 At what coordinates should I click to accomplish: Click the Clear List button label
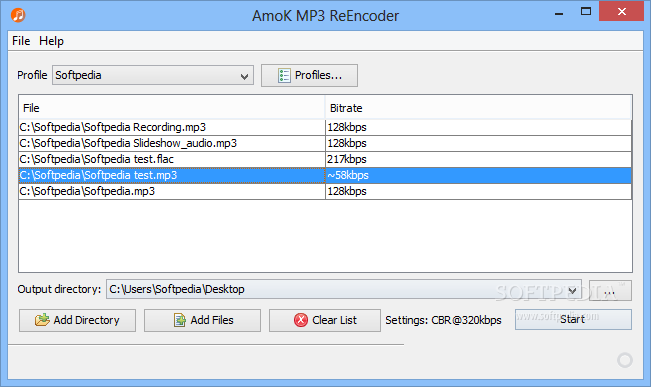(x=334, y=320)
